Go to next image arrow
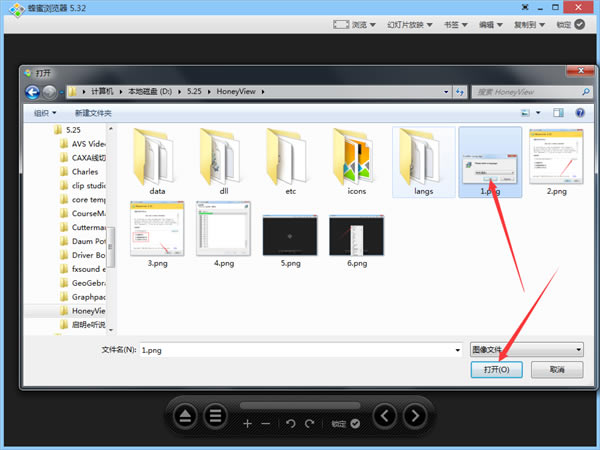The image size is (600, 450). point(415,416)
